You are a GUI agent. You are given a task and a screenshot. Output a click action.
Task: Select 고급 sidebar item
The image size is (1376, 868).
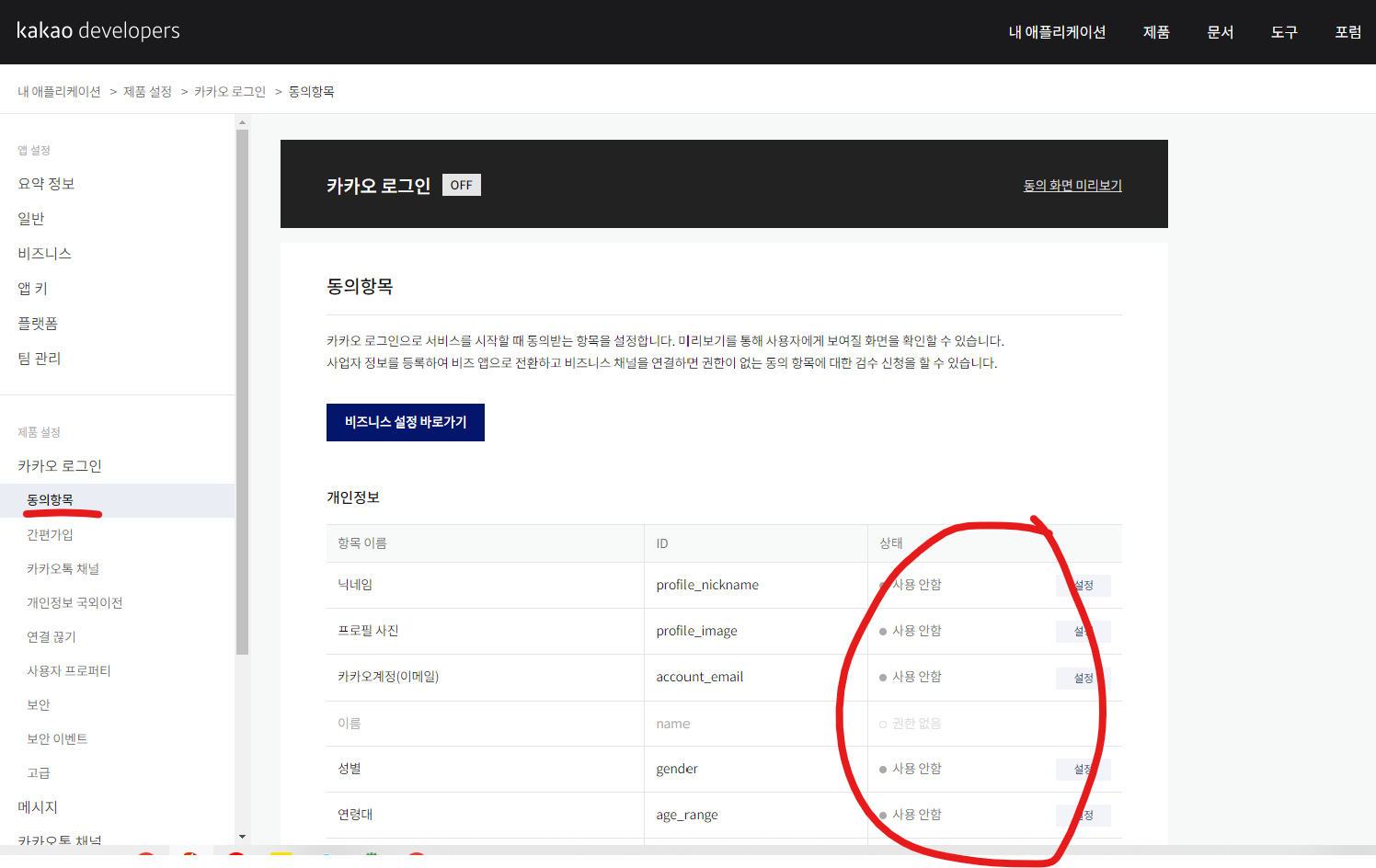[39, 773]
